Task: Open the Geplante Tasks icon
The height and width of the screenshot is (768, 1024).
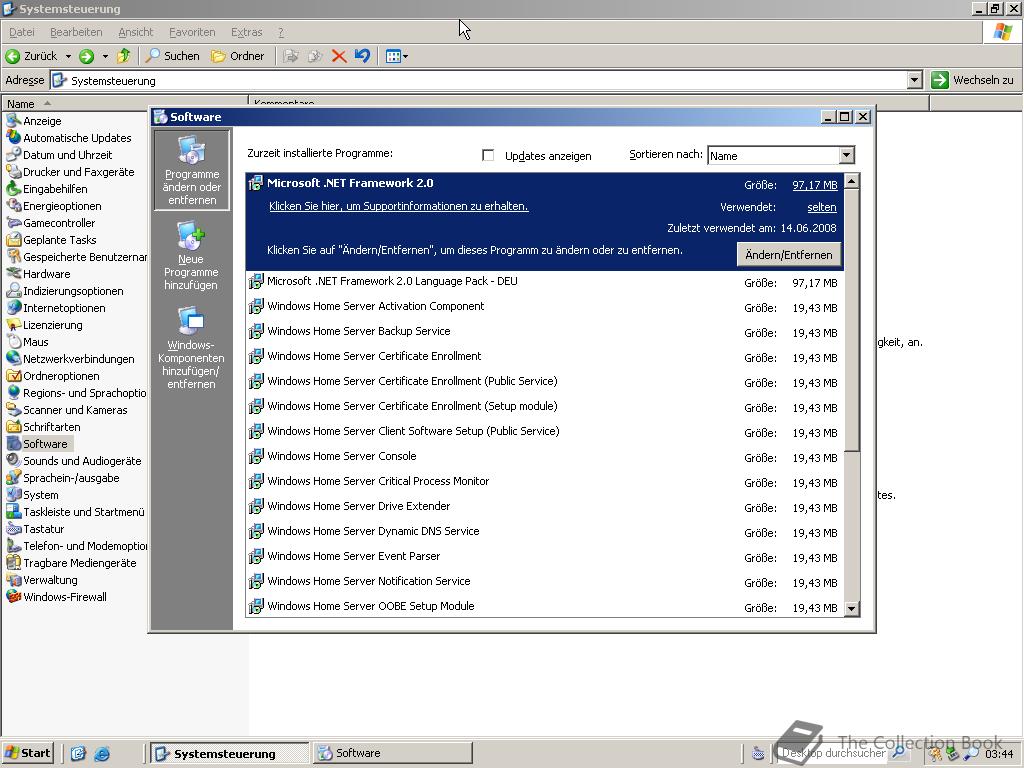Action: tap(14, 240)
